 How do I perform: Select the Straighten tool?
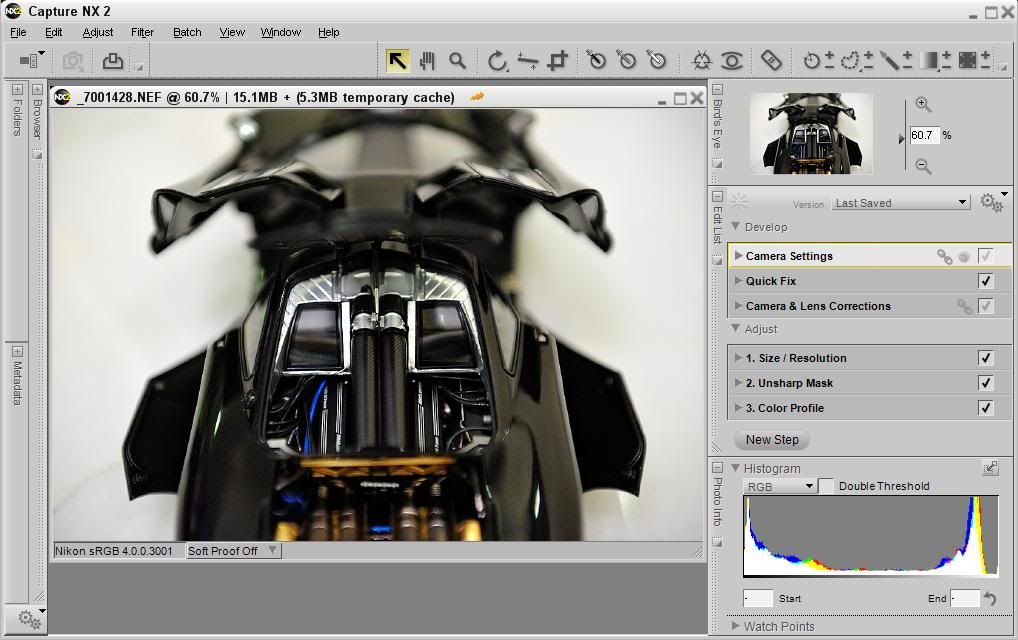click(528, 61)
